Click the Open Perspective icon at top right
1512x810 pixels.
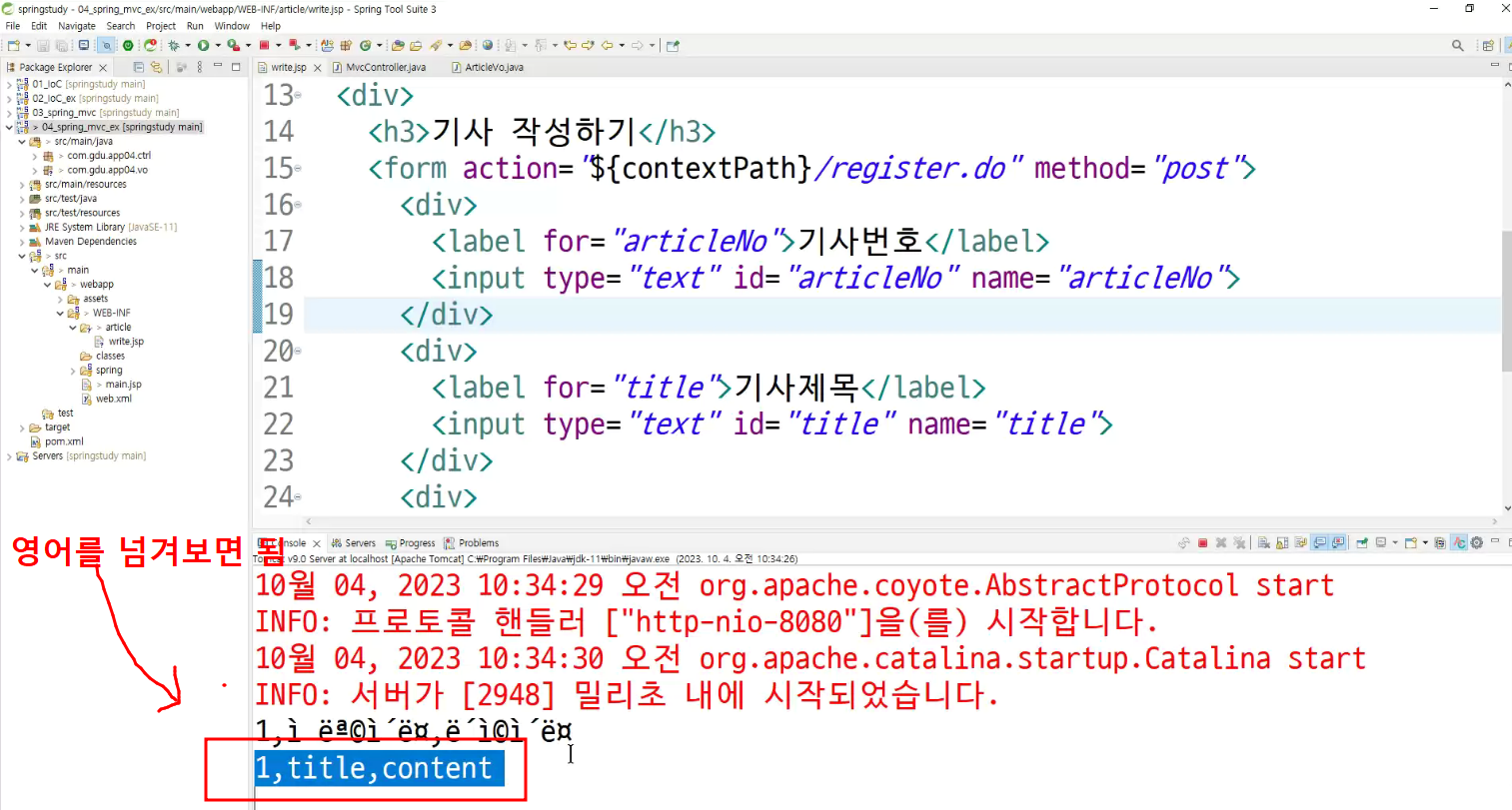(x=1488, y=45)
